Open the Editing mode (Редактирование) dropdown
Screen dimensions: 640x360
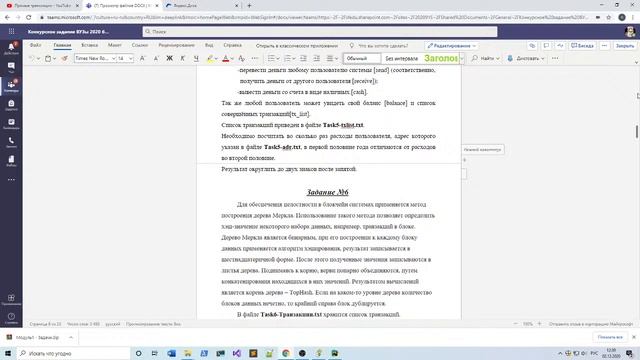coord(451,46)
